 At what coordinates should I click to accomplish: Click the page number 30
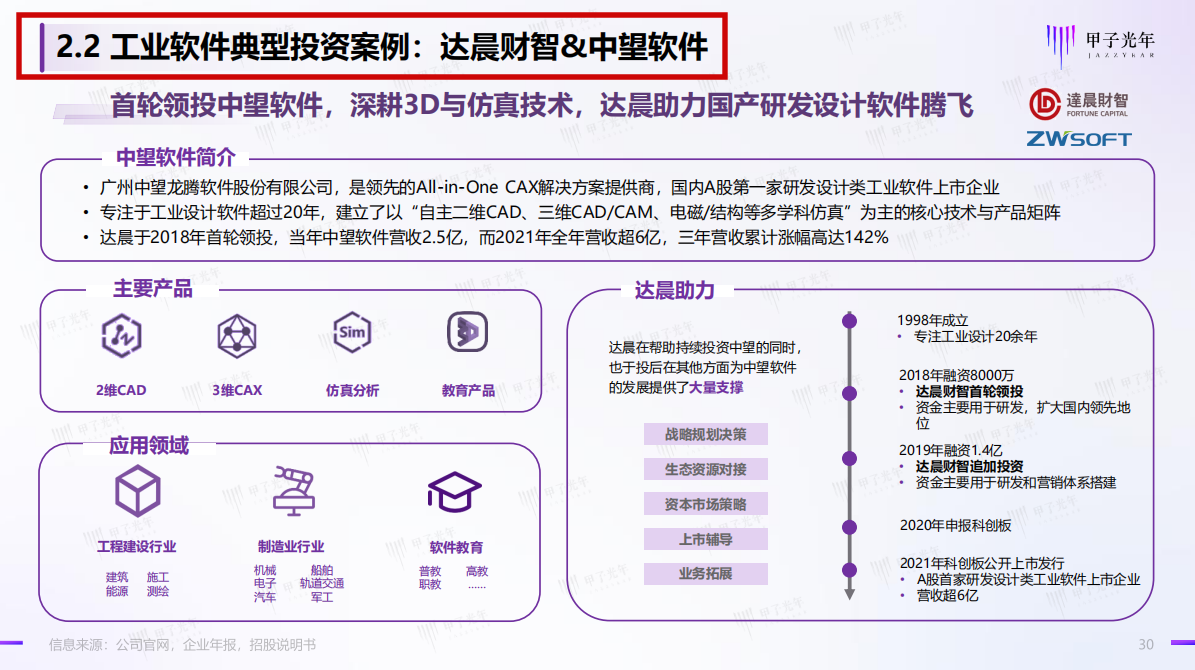[x=1146, y=644]
